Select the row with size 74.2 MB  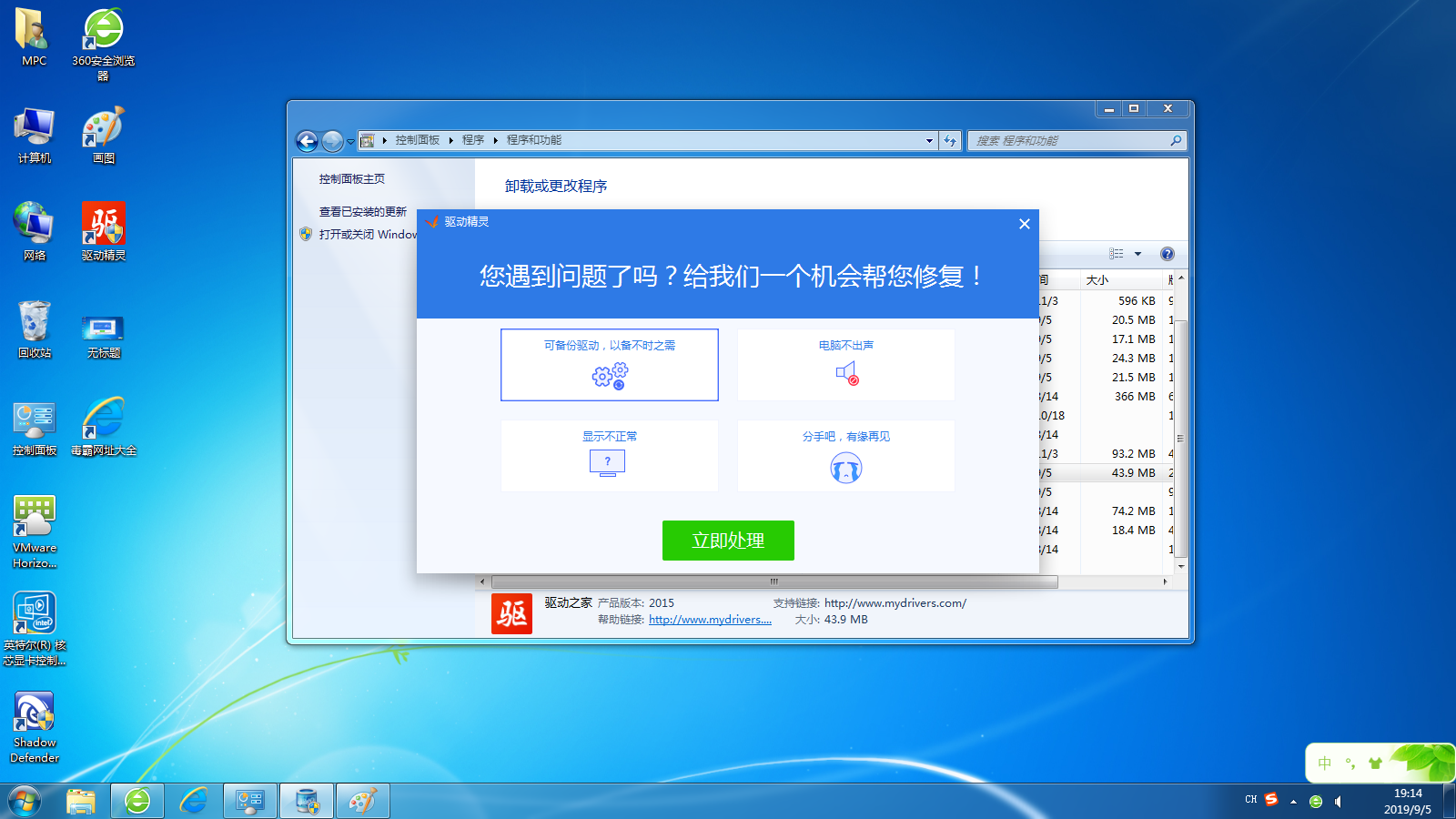tap(1107, 511)
